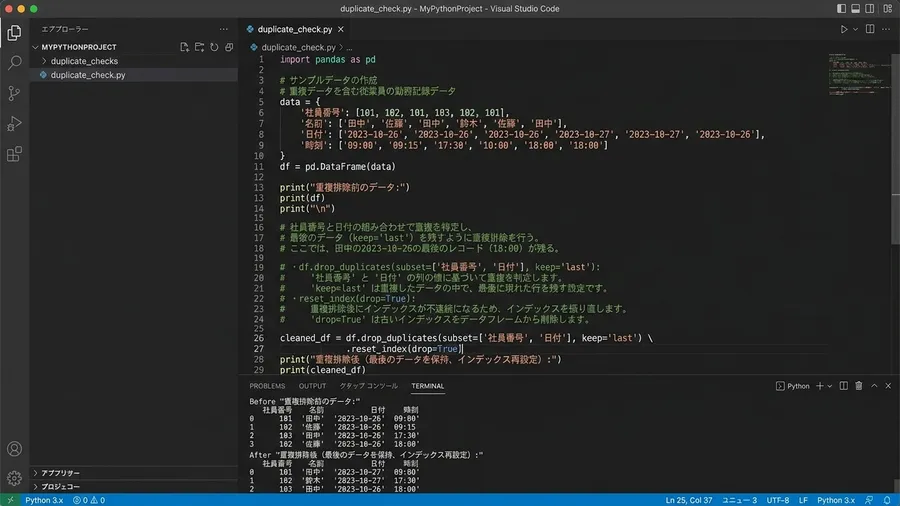Kill the terminal with trash icon
This screenshot has width=900, height=506.
(x=859, y=386)
